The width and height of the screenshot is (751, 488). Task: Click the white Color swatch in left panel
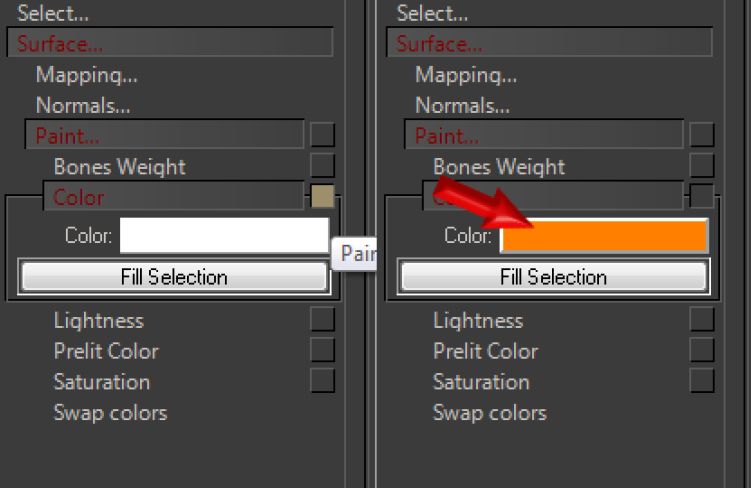[x=224, y=236]
